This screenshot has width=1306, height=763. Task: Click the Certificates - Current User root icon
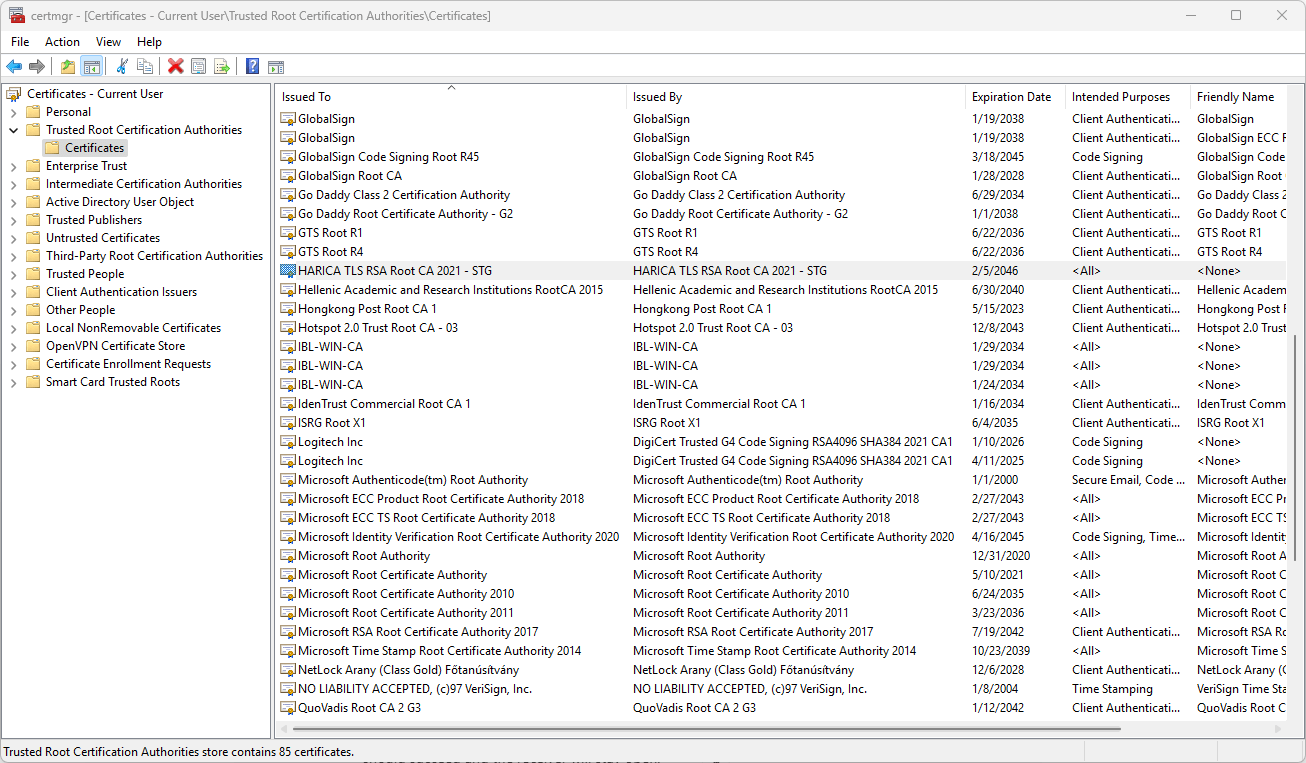(14, 94)
